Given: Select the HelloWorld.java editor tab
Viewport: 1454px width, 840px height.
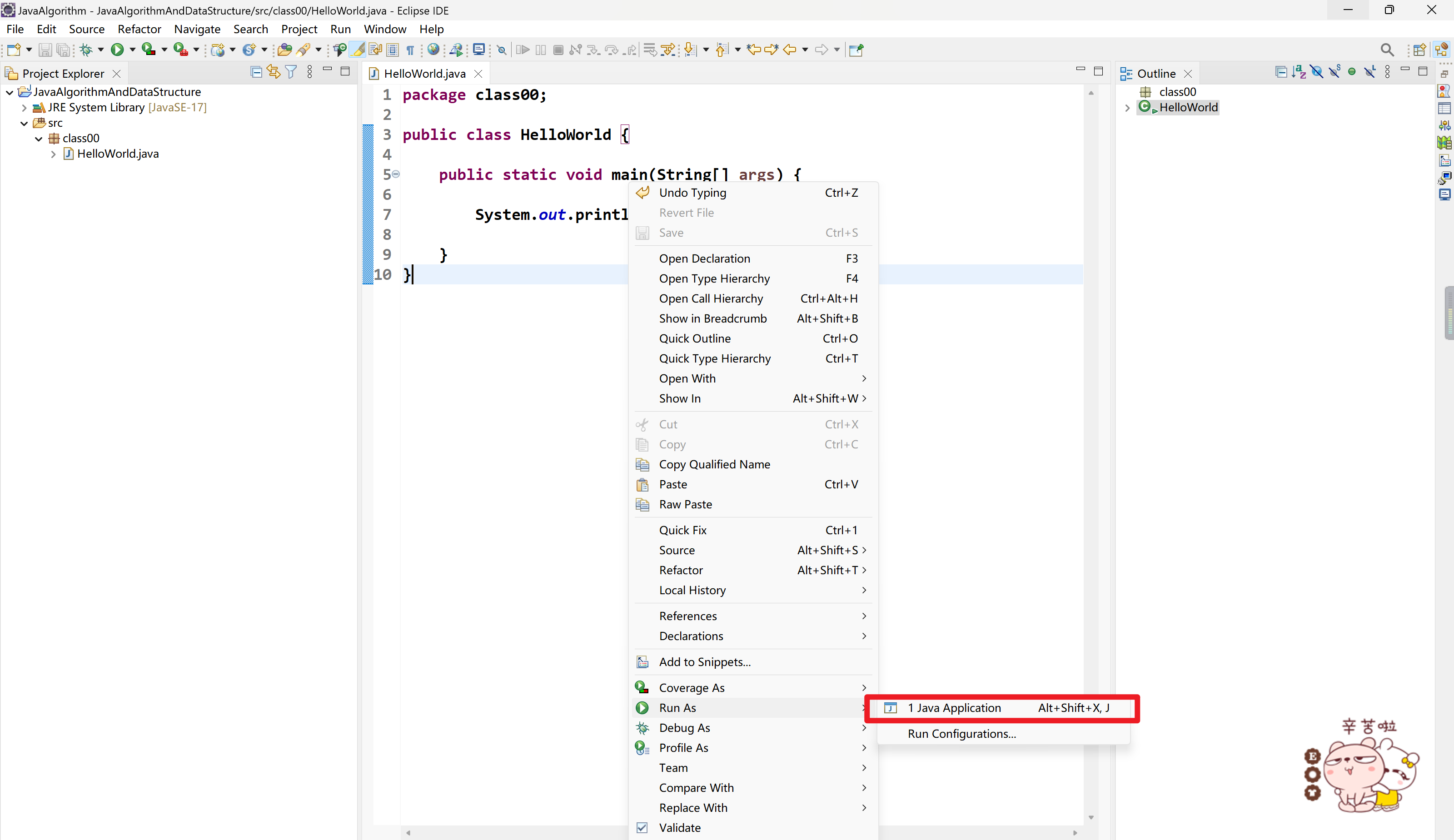Looking at the screenshot, I should [x=425, y=74].
